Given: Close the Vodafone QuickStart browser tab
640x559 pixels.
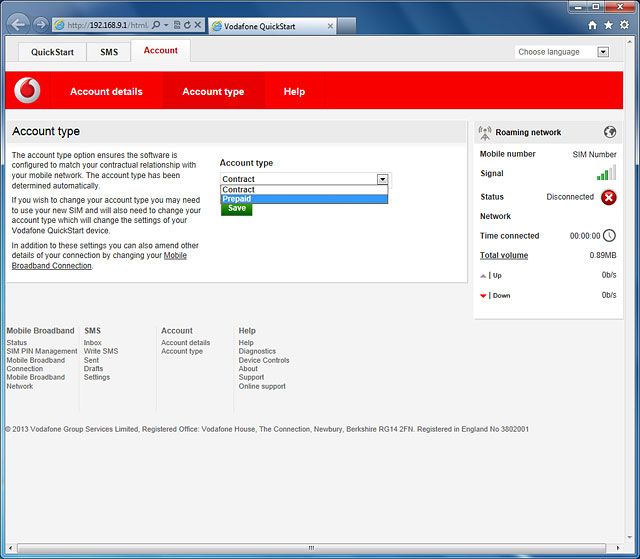Looking at the screenshot, I should point(330,26).
